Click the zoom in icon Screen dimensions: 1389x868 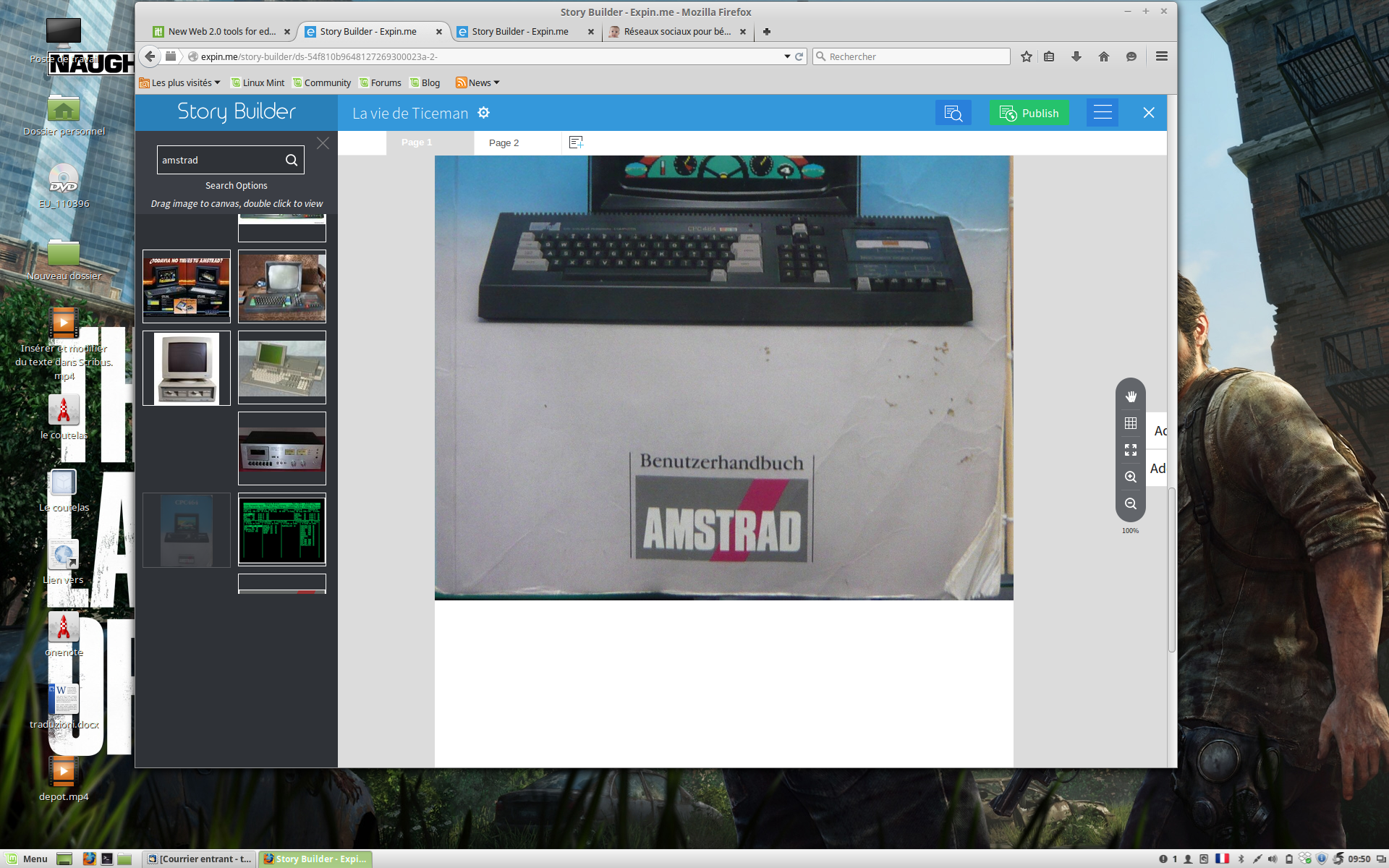pos(1130,477)
